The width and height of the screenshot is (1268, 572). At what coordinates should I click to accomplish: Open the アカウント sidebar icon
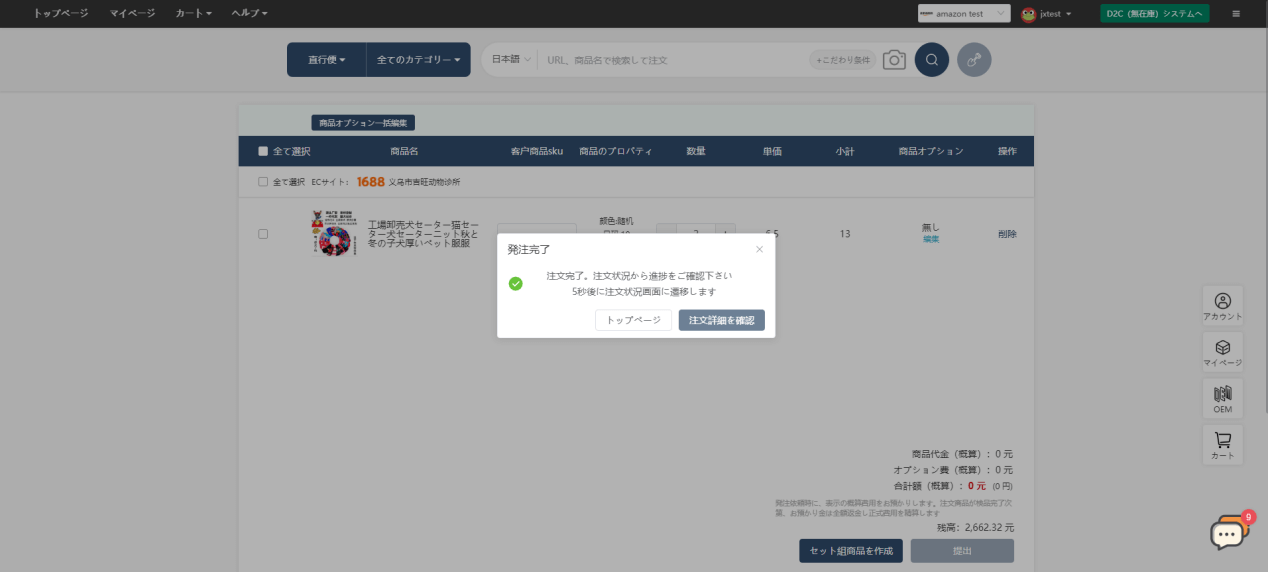[x=1222, y=306]
